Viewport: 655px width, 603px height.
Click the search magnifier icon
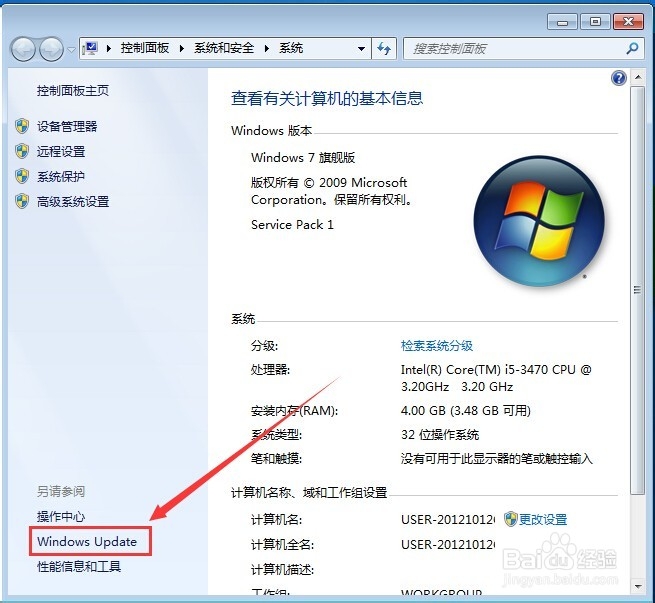(632, 48)
